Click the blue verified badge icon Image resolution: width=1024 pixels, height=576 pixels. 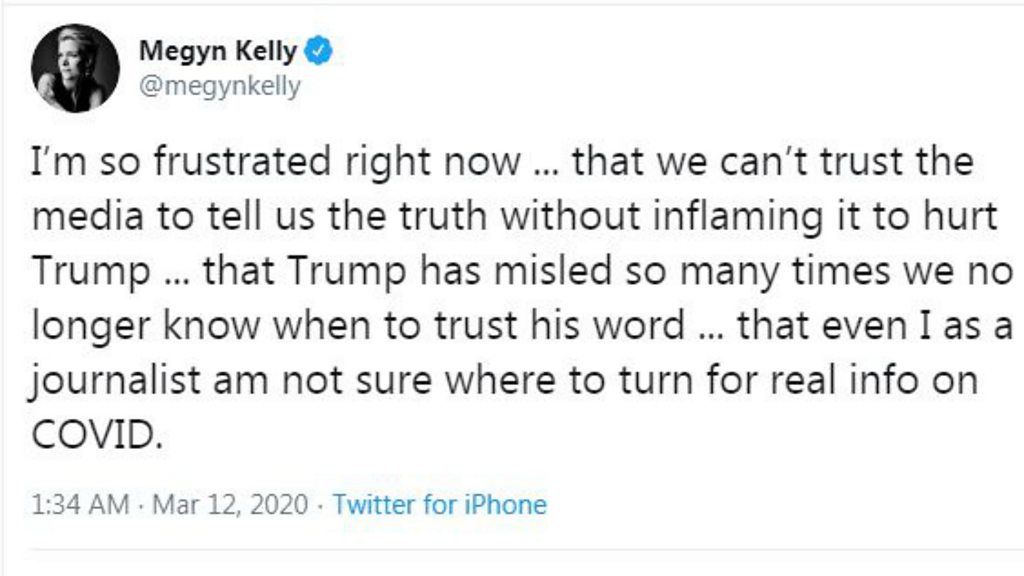319,51
